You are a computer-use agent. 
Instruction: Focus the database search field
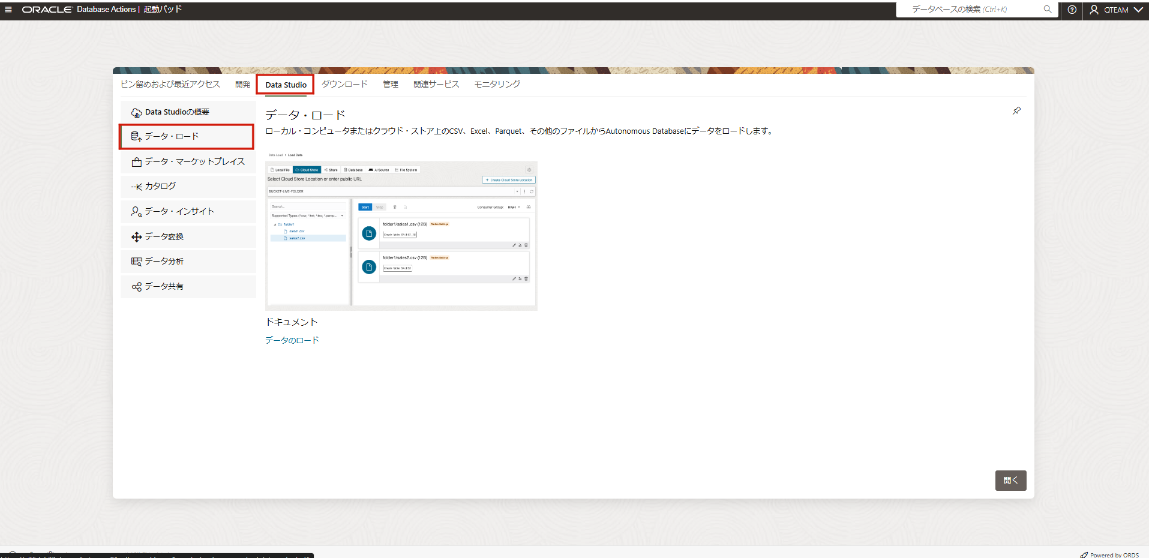point(977,10)
